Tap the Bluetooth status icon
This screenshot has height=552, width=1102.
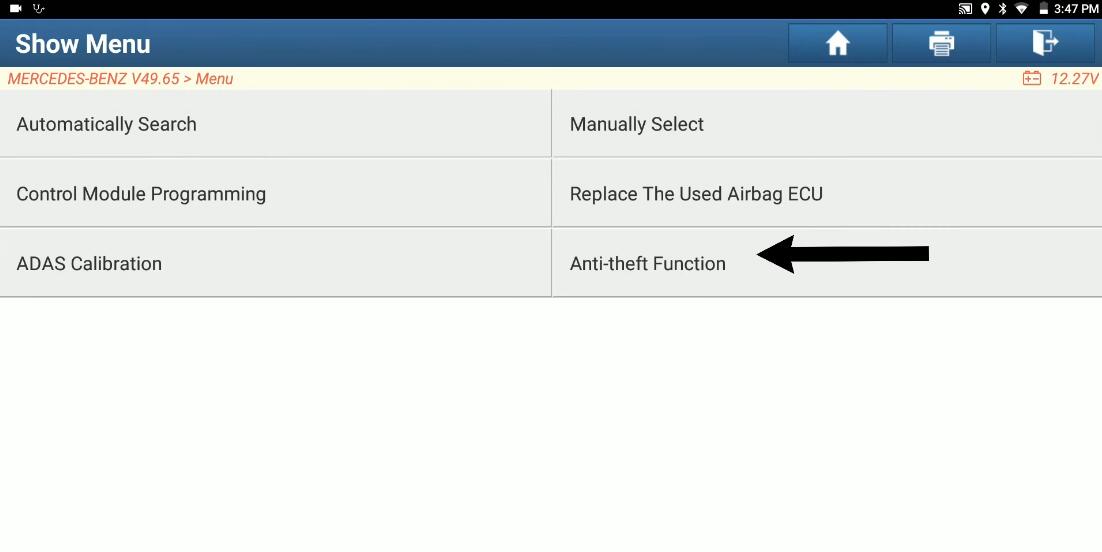1003,9
